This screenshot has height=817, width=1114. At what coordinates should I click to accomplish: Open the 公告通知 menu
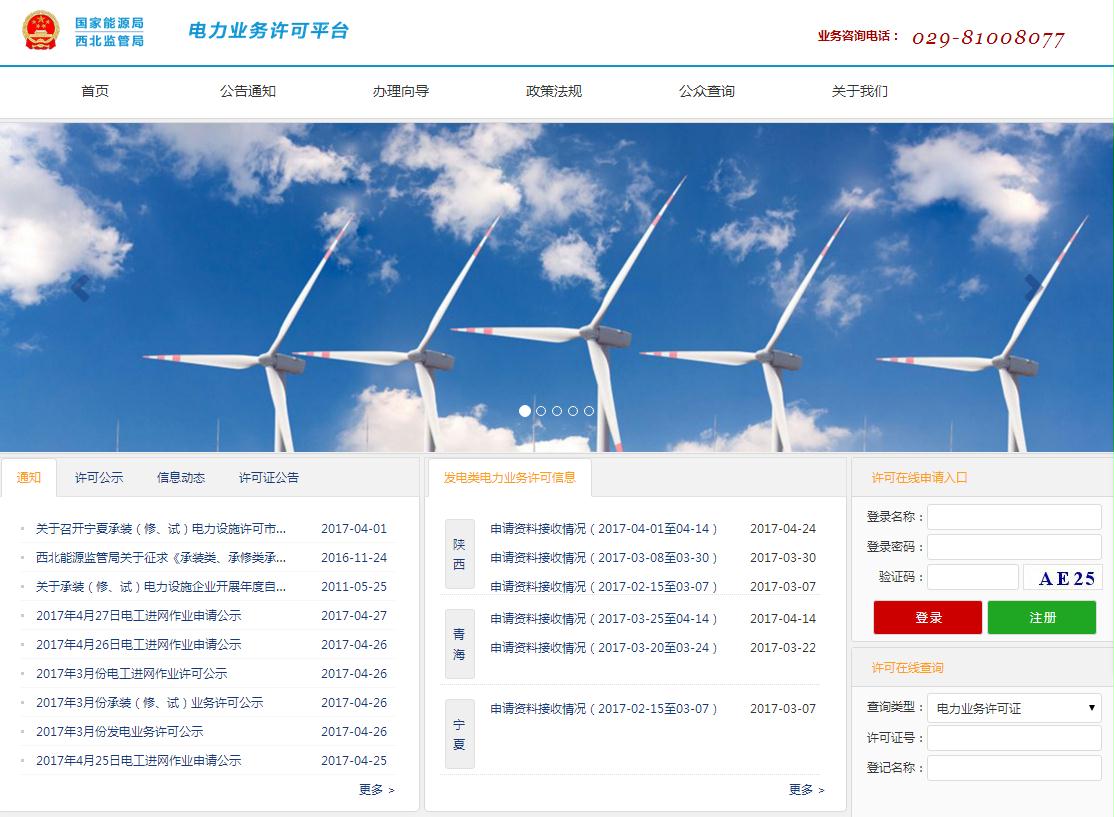coord(248,91)
